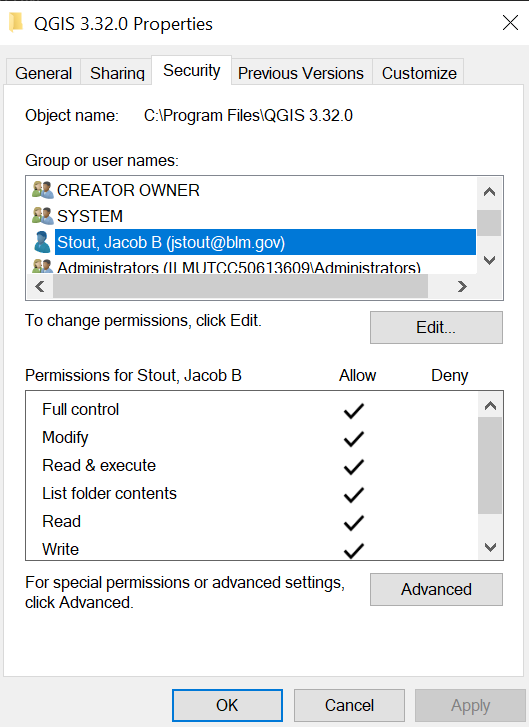Click user list scroll up arrow
This screenshot has width=529, height=727.
point(490,192)
